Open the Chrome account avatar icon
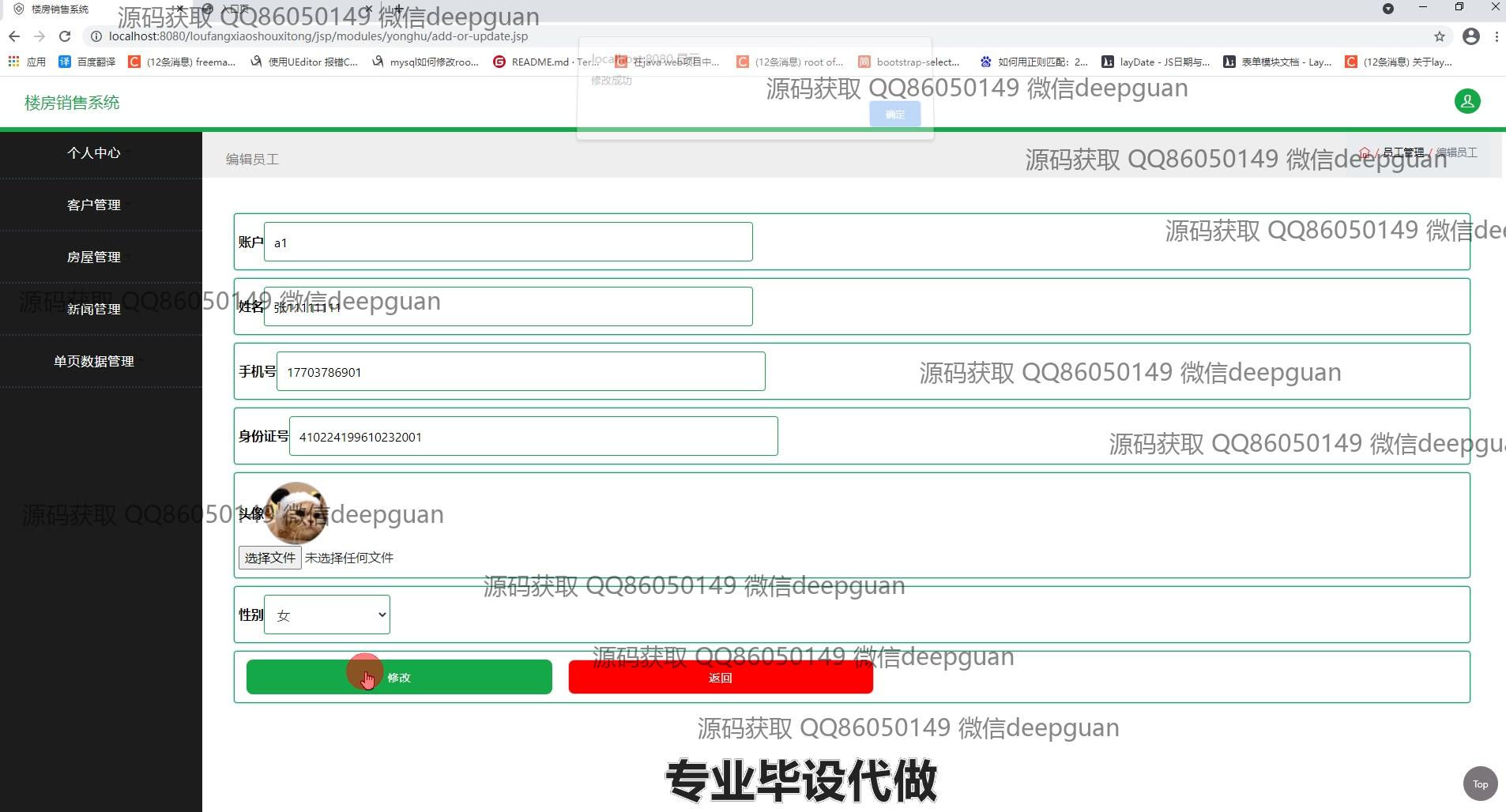The image size is (1506, 812). tap(1470, 36)
